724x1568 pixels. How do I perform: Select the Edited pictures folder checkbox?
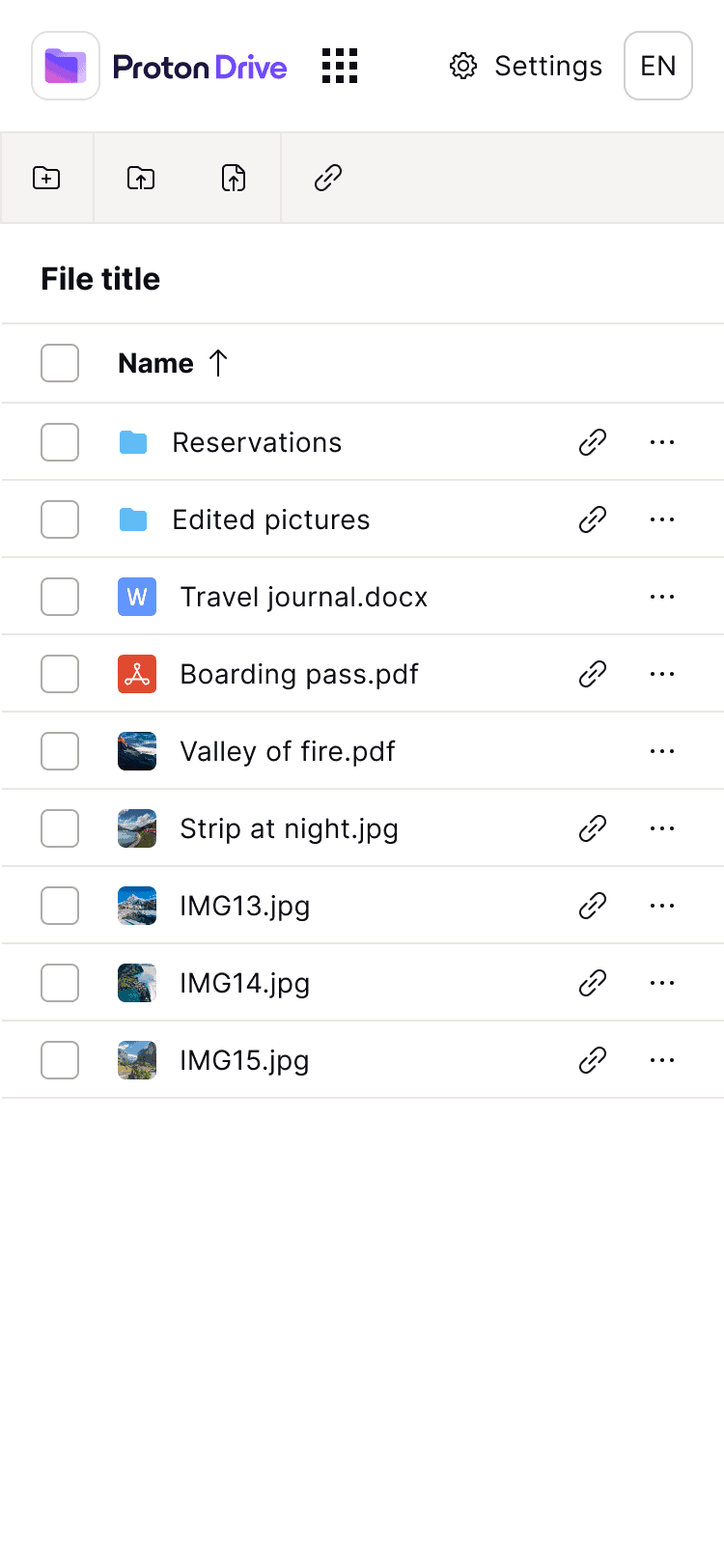(x=60, y=519)
